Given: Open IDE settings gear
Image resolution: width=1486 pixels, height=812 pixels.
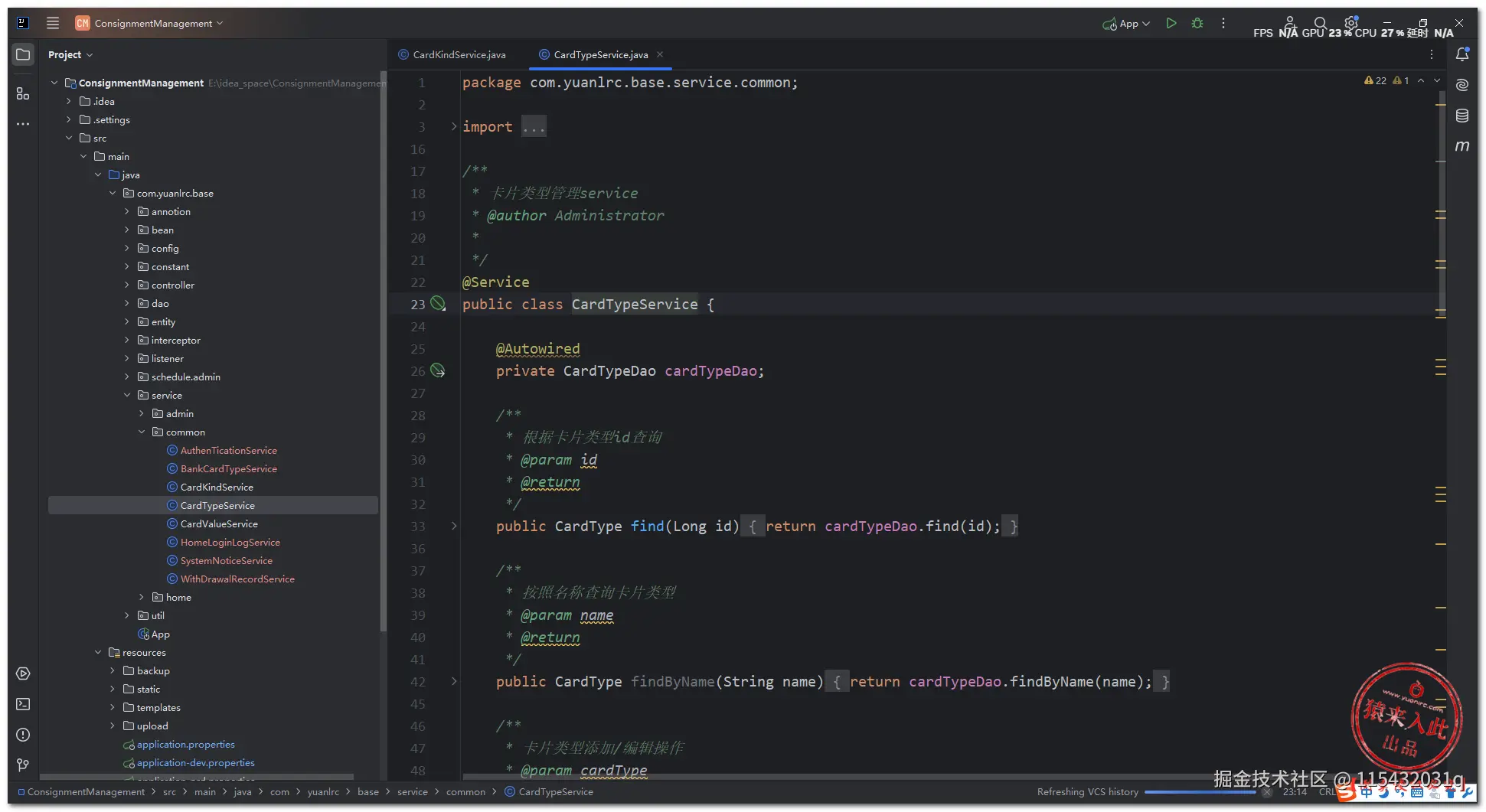Looking at the screenshot, I should tap(1351, 23).
